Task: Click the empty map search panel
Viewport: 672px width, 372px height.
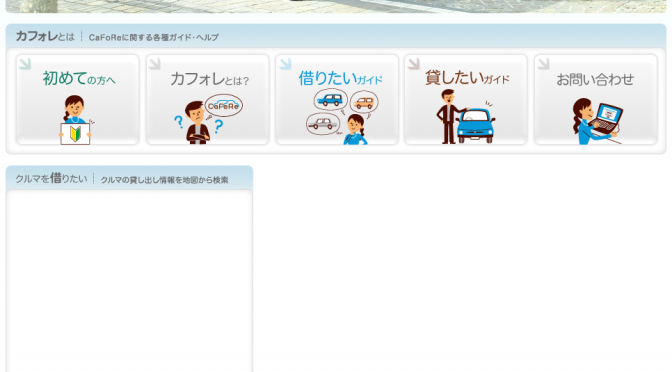Action: (129, 282)
